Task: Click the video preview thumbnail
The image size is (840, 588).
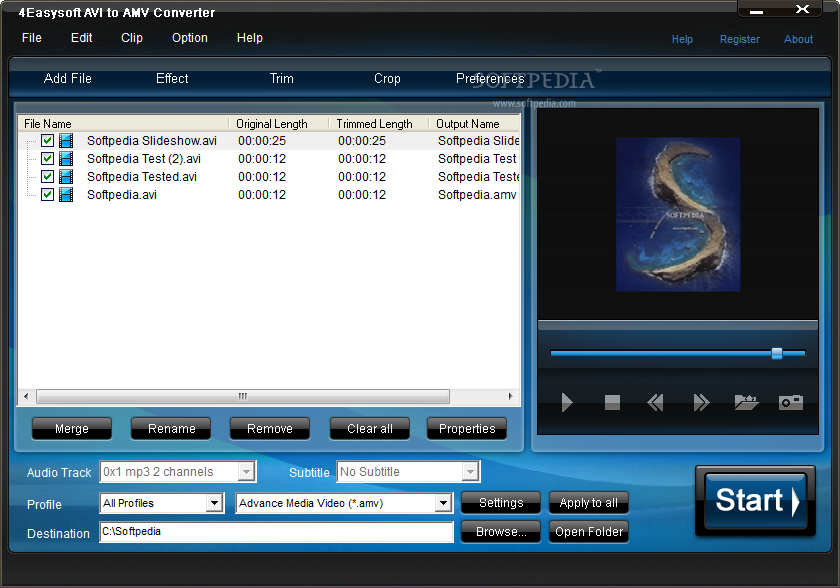Action: coord(678,214)
